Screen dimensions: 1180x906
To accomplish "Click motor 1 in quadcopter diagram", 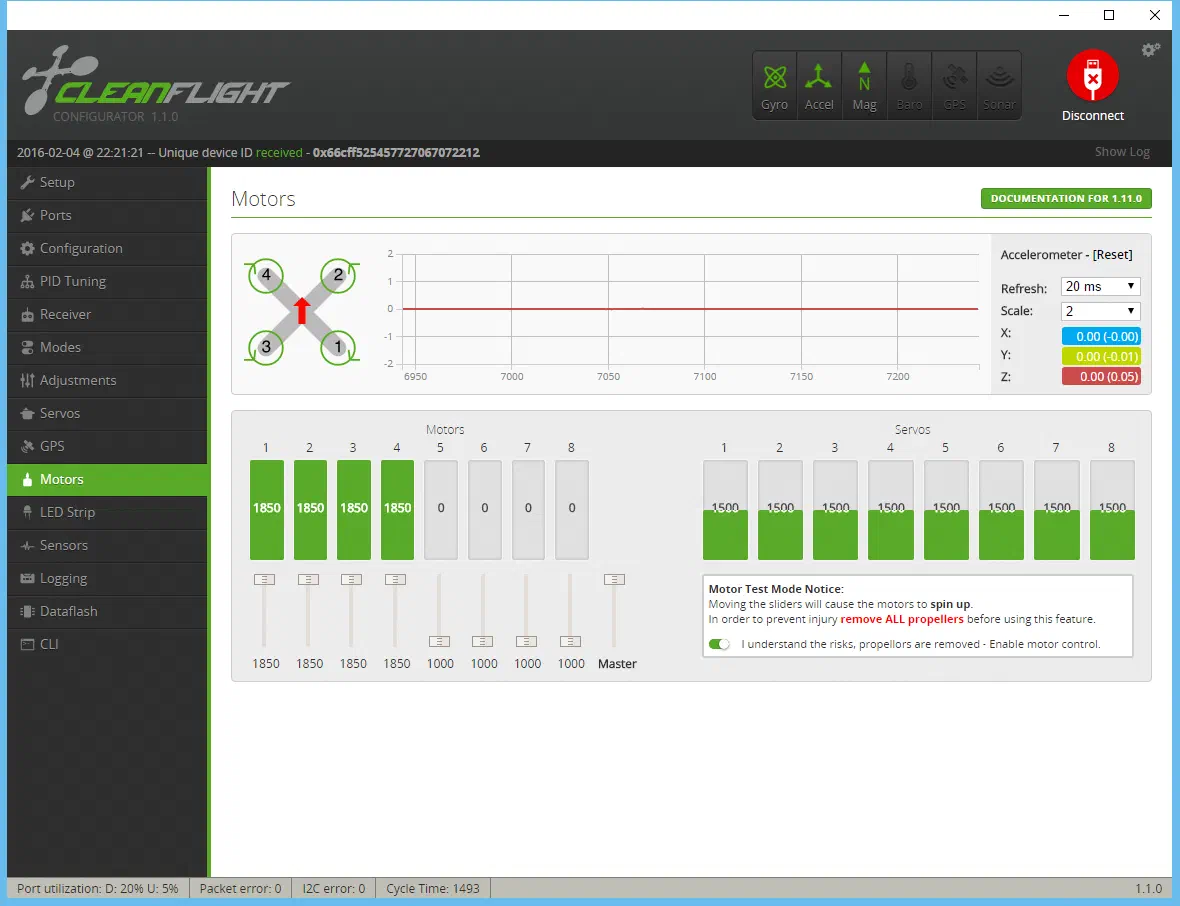I will (338, 347).
